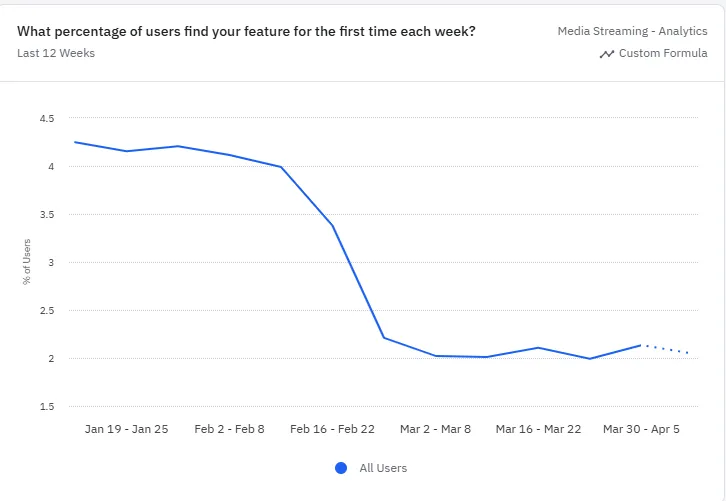Click the Feb 16 - Feb 22 axis label
This screenshot has height=501, width=726.
(x=332, y=429)
